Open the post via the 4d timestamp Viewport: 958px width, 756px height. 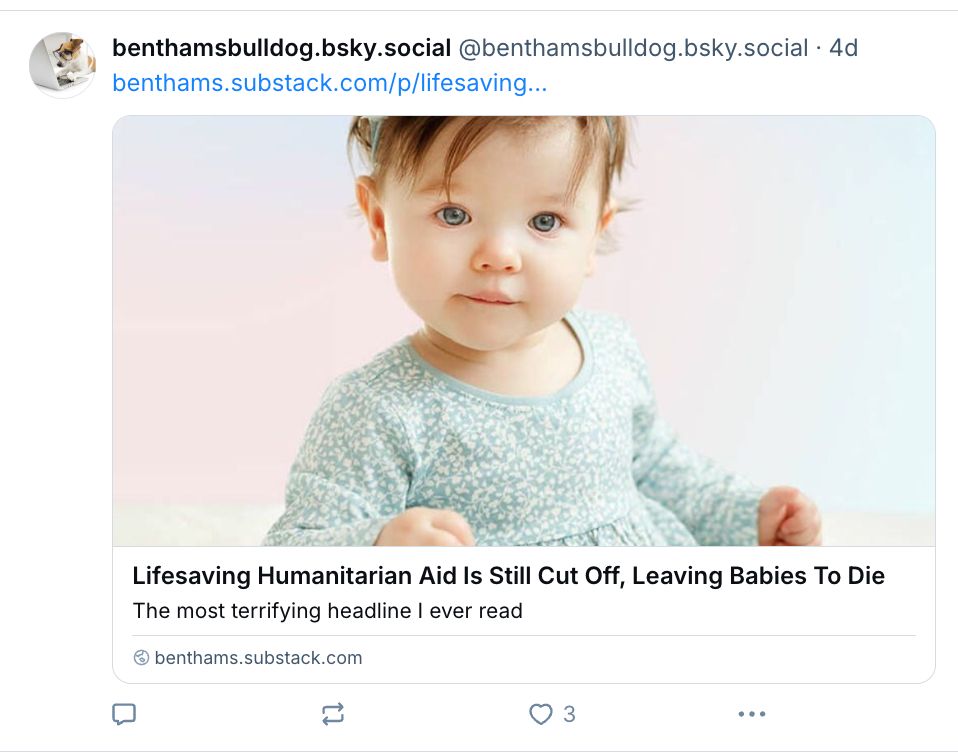click(x=843, y=47)
